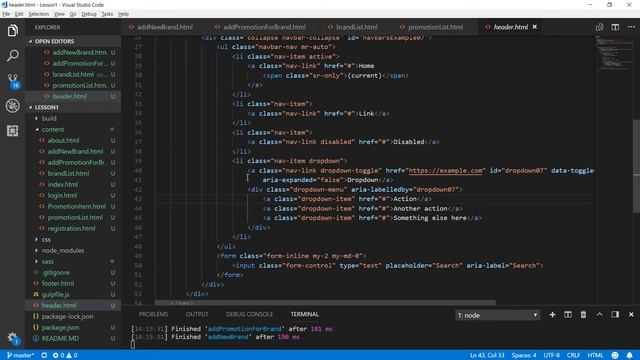Viewport: 640px width, 360px height.
Task: Open the Edit menu
Action: [x=19, y=14]
